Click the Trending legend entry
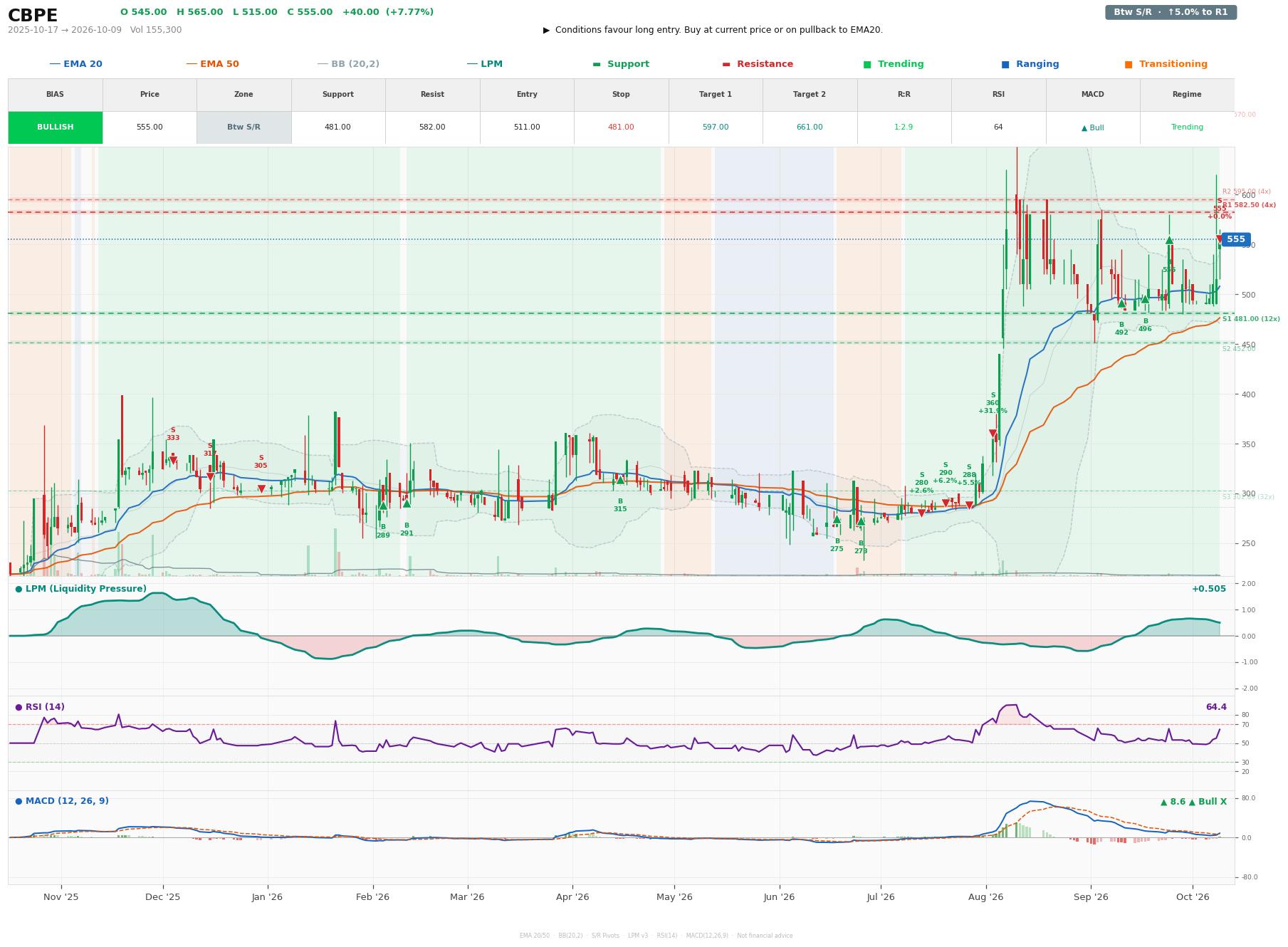Image resolution: width=1288 pixels, height=947 pixels. (x=893, y=64)
